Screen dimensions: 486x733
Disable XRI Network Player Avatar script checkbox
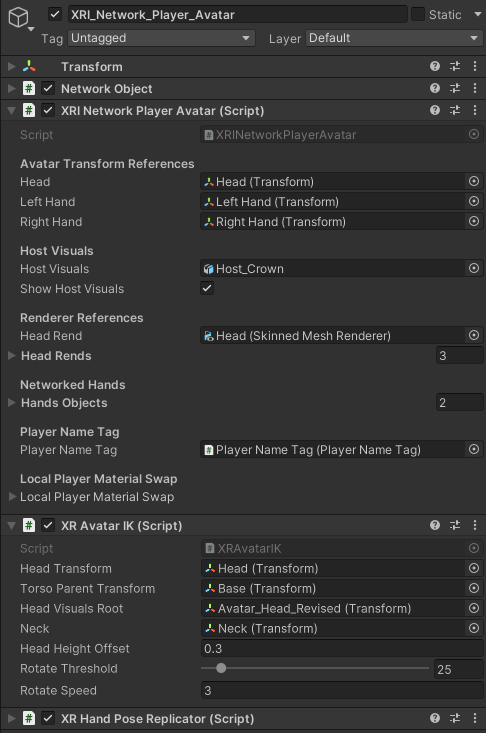(48, 110)
